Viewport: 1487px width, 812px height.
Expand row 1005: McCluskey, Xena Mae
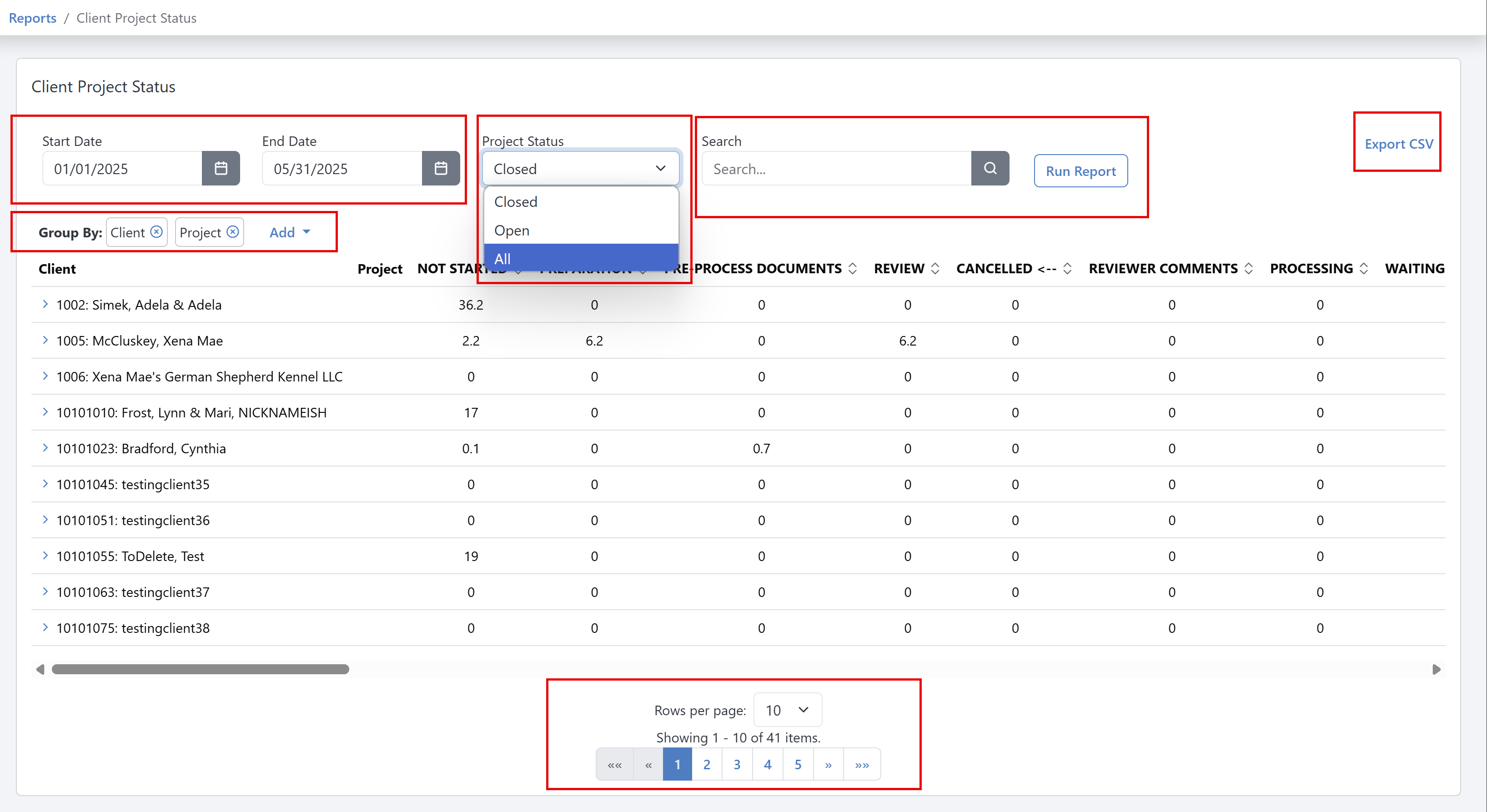(45, 340)
